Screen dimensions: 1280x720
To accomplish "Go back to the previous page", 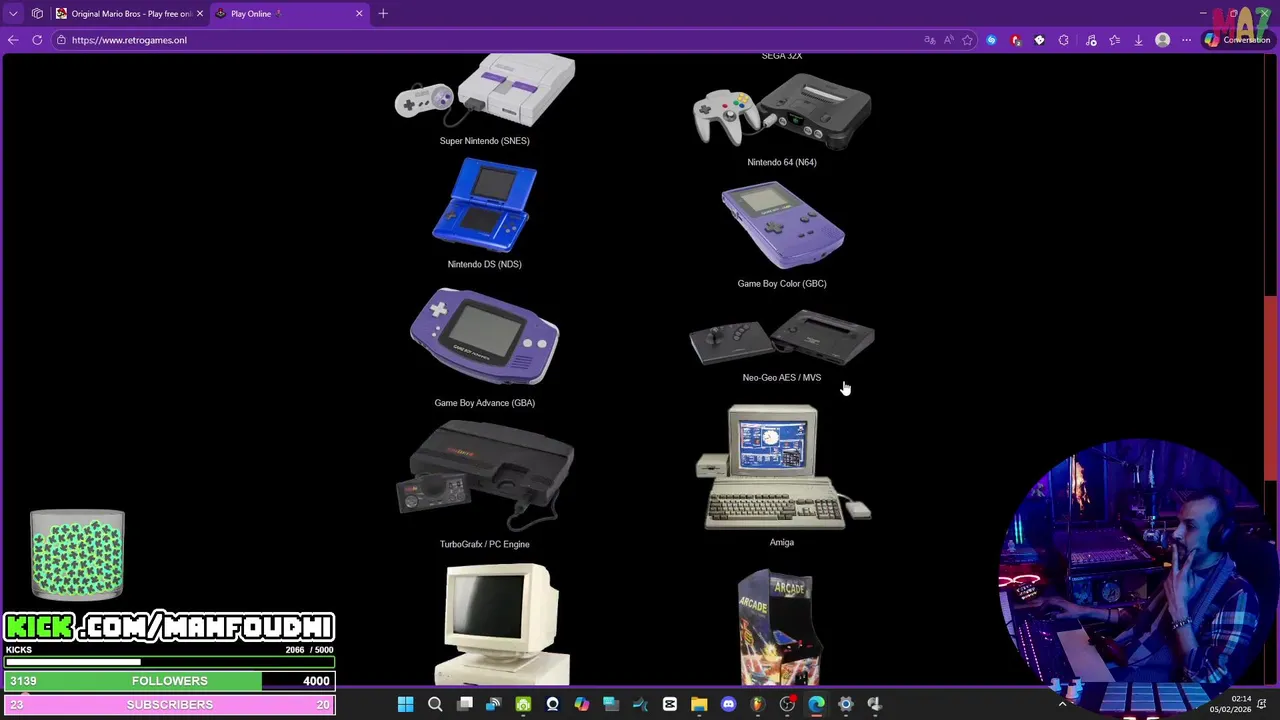I will [13, 40].
